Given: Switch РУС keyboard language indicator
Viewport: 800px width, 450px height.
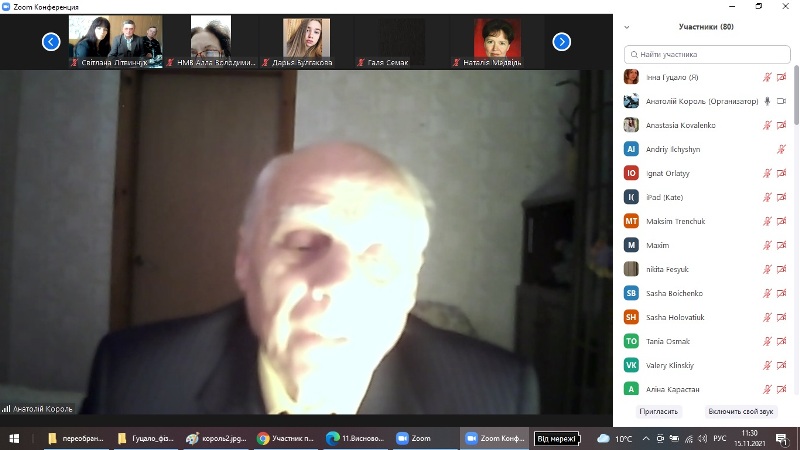Looking at the screenshot, I should point(719,439).
